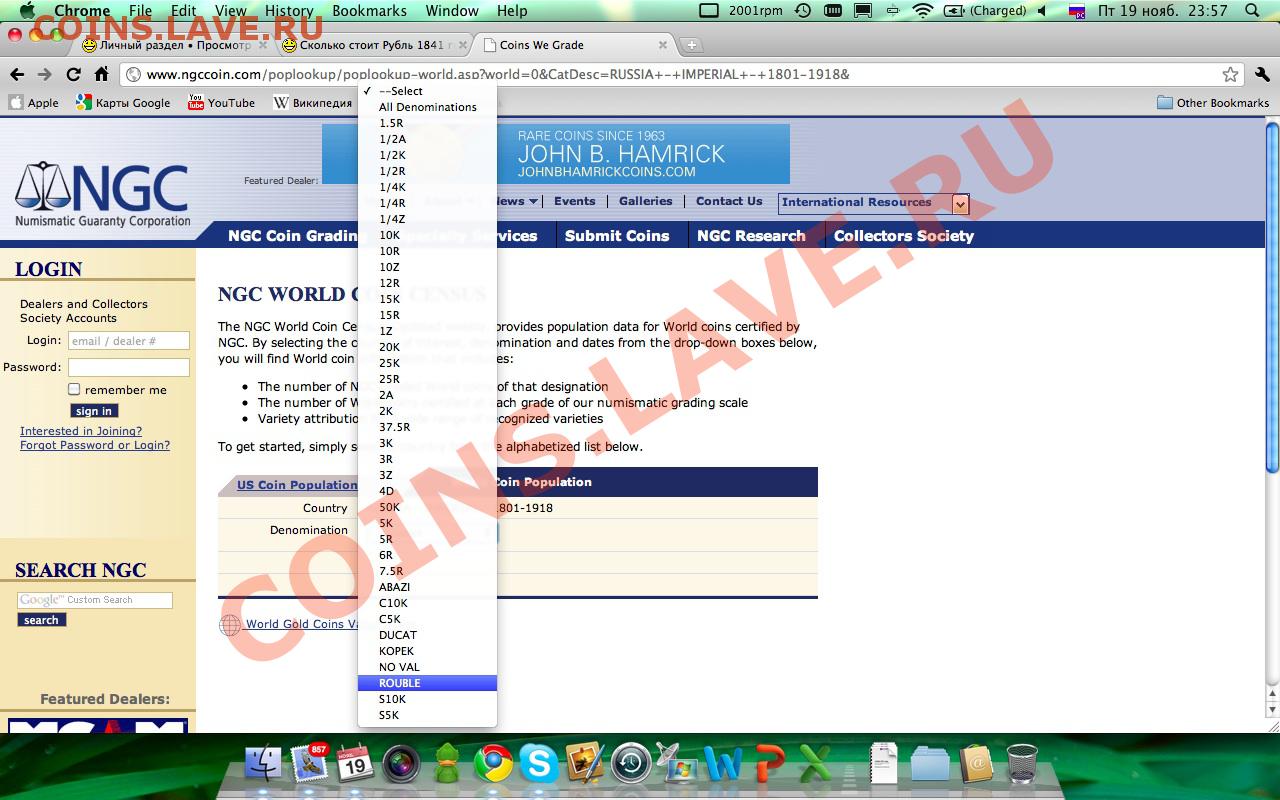Viewport: 1280px width, 800px height.
Task: Click the volume speaker icon in menu bar
Action: pos(1042,11)
